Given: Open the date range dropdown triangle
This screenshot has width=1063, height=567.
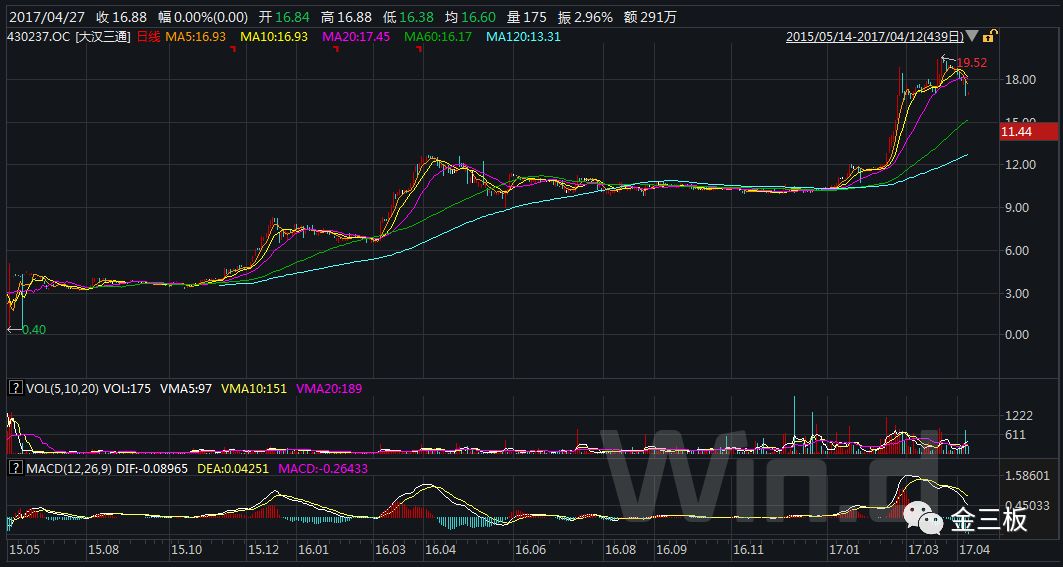Looking at the screenshot, I should (x=973, y=37).
